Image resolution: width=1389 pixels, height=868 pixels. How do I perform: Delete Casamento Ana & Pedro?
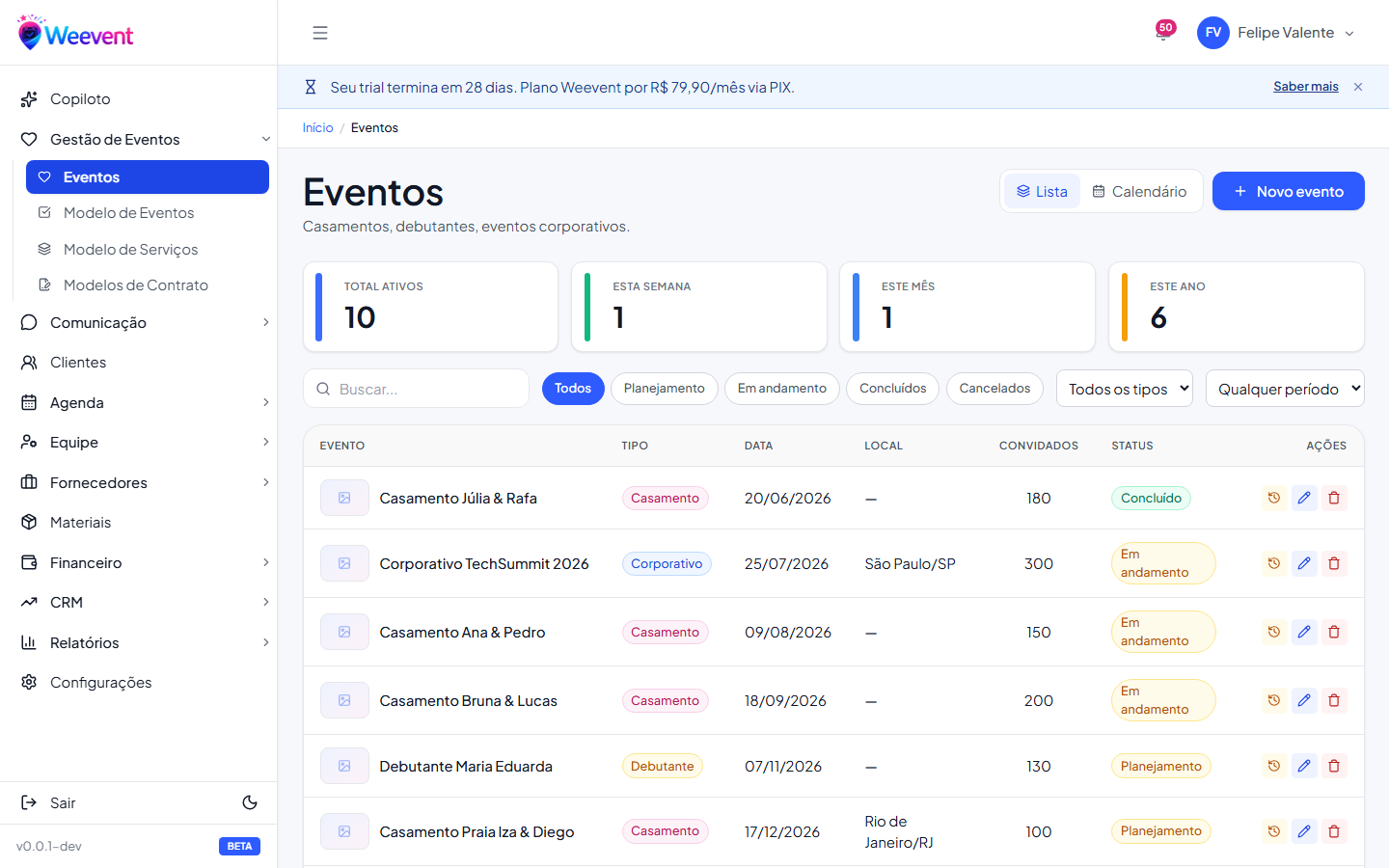click(x=1334, y=632)
